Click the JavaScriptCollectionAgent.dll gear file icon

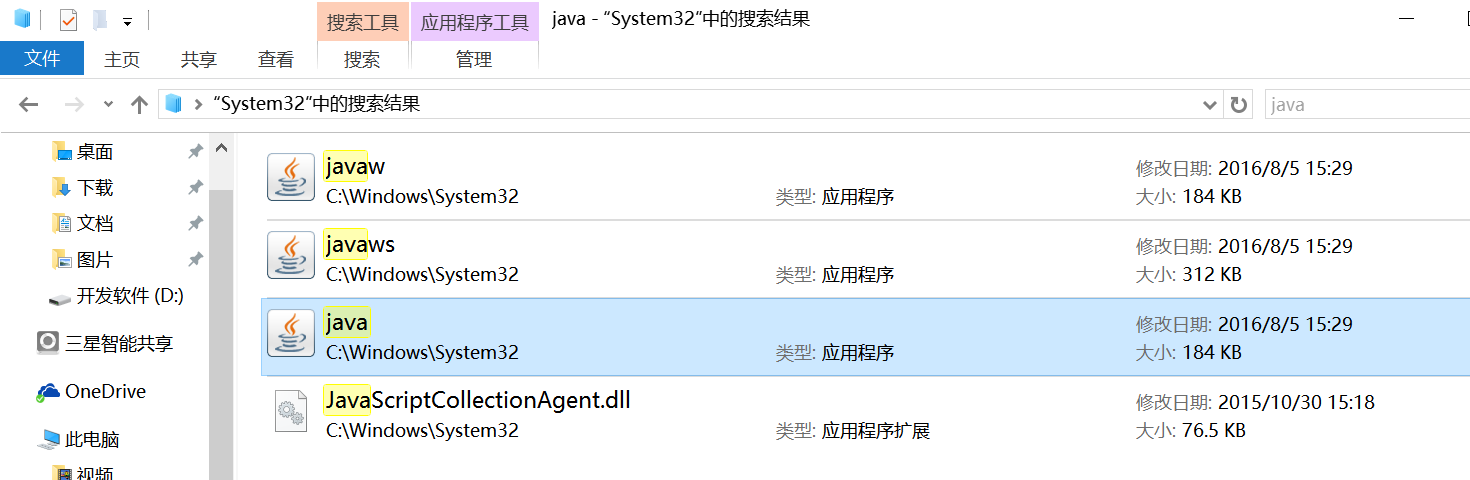click(x=291, y=411)
